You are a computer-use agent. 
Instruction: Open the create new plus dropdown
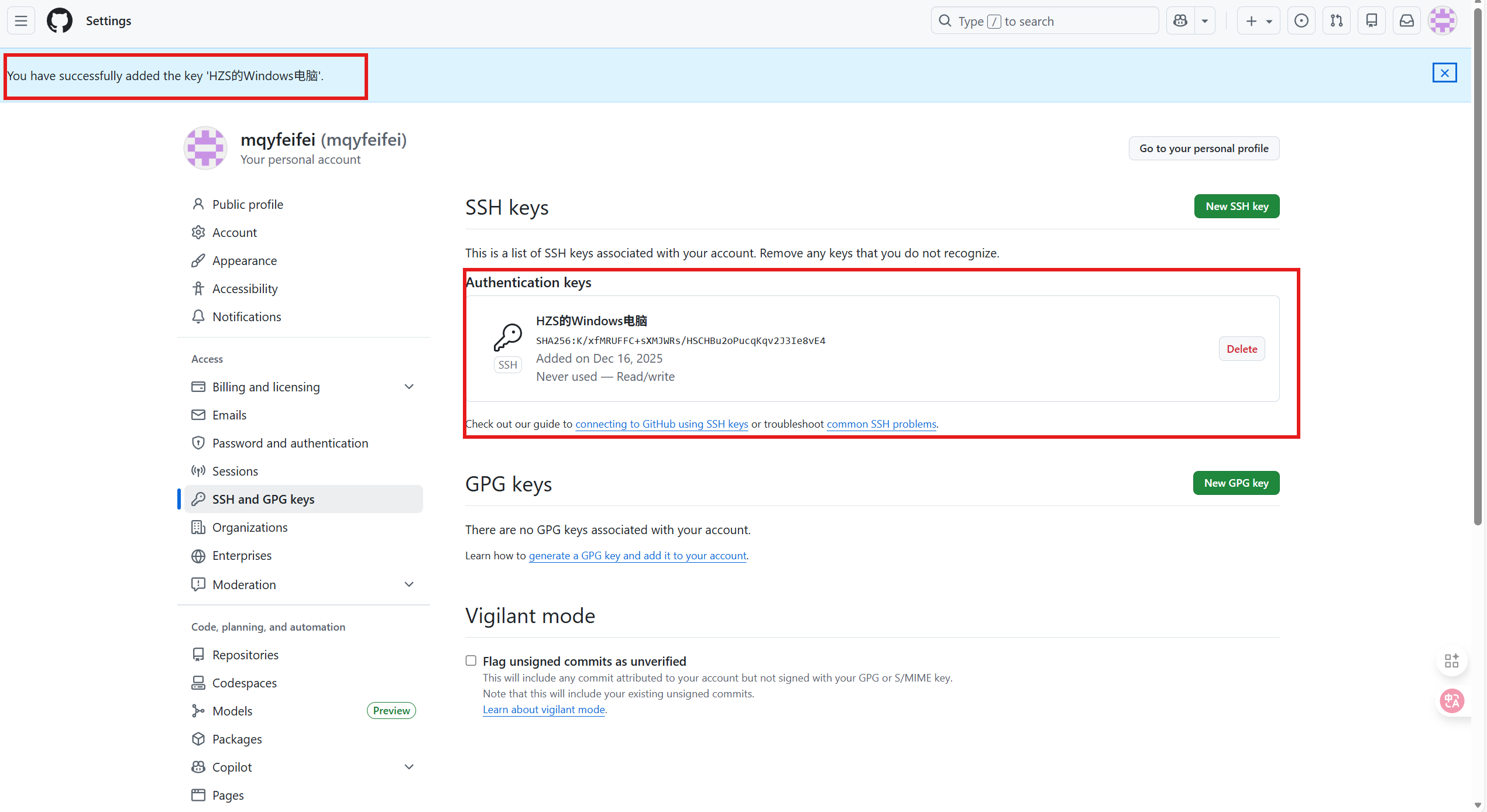1258,21
